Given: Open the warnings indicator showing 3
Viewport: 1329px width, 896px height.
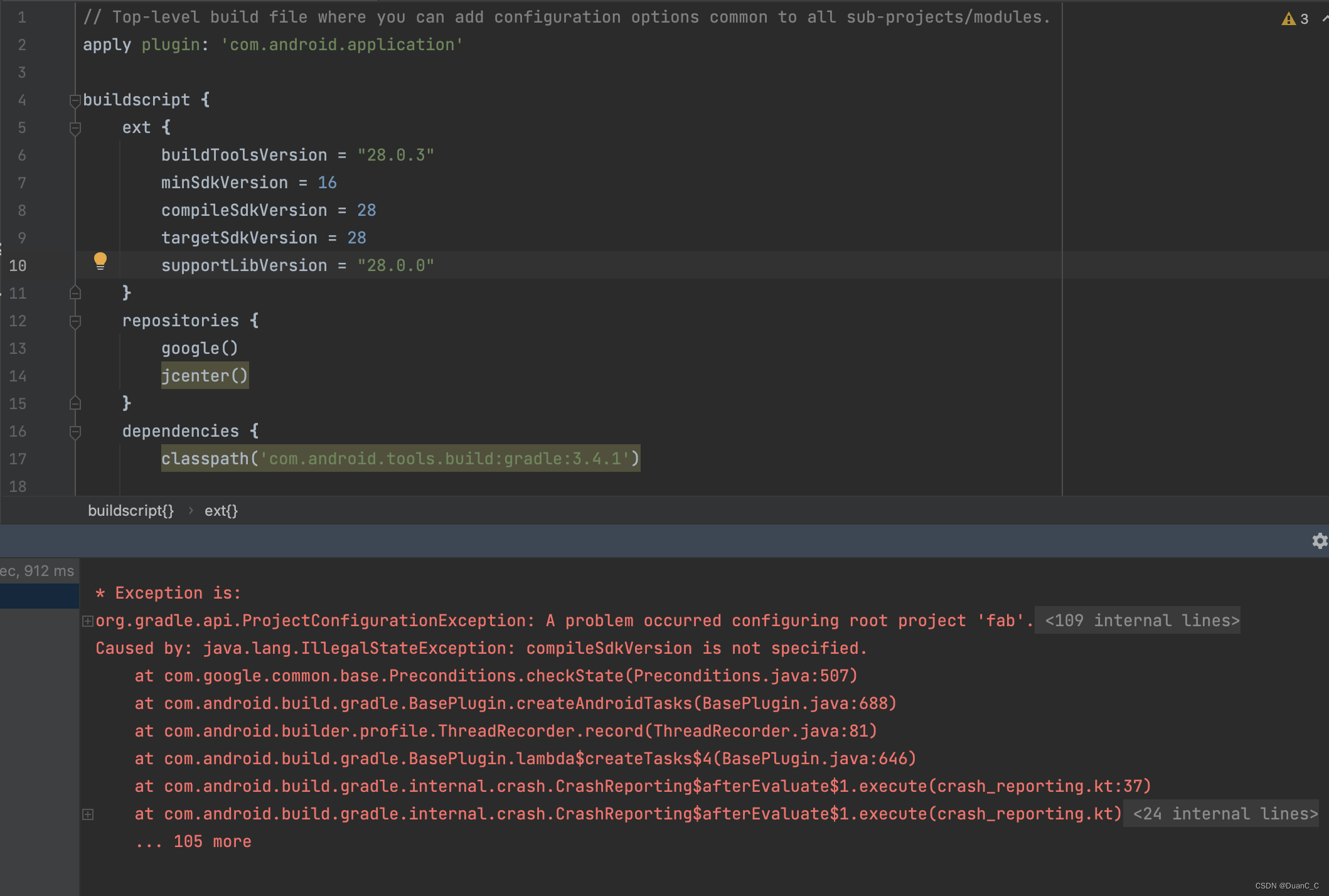Looking at the screenshot, I should pyautogui.click(x=1296, y=19).
